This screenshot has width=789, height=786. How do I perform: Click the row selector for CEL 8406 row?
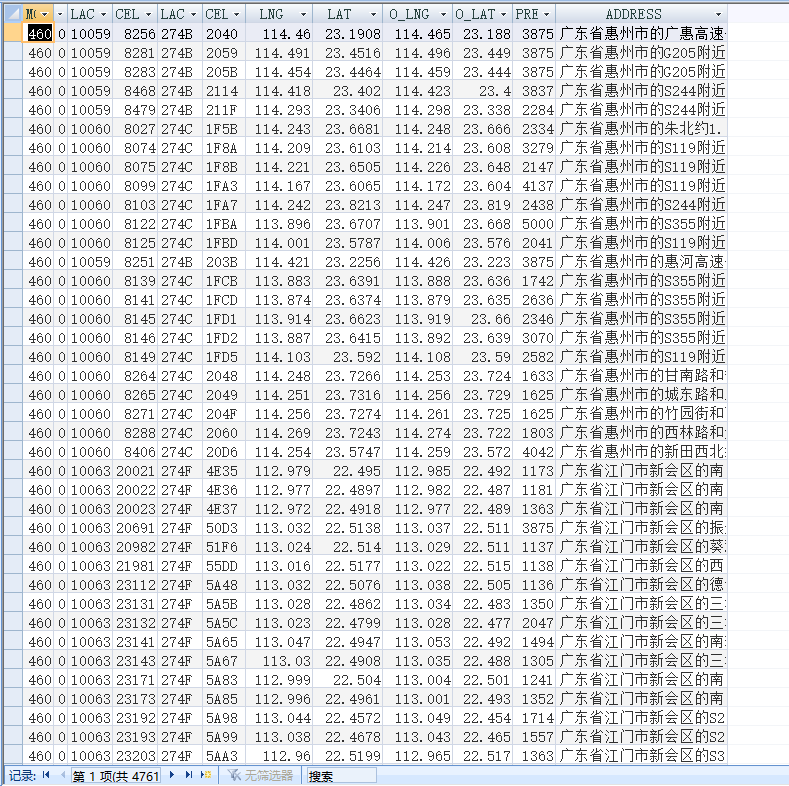click(x=13, y=452)
